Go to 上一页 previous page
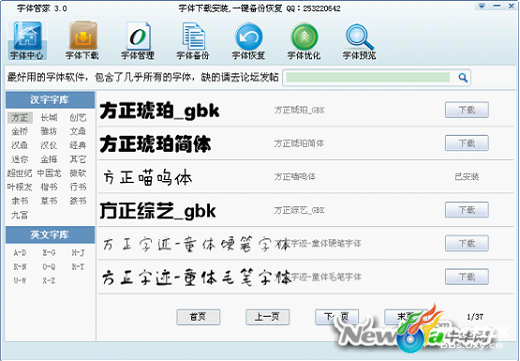The height and width of the screenshot is (361, 520). pyautogui.click(x=267, y=317)
